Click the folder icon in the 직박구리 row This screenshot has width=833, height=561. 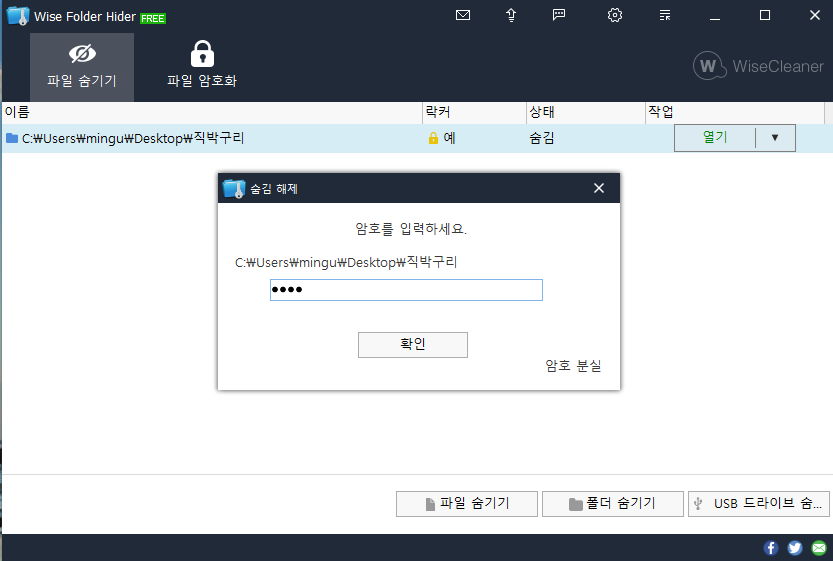tap(12, 138)
